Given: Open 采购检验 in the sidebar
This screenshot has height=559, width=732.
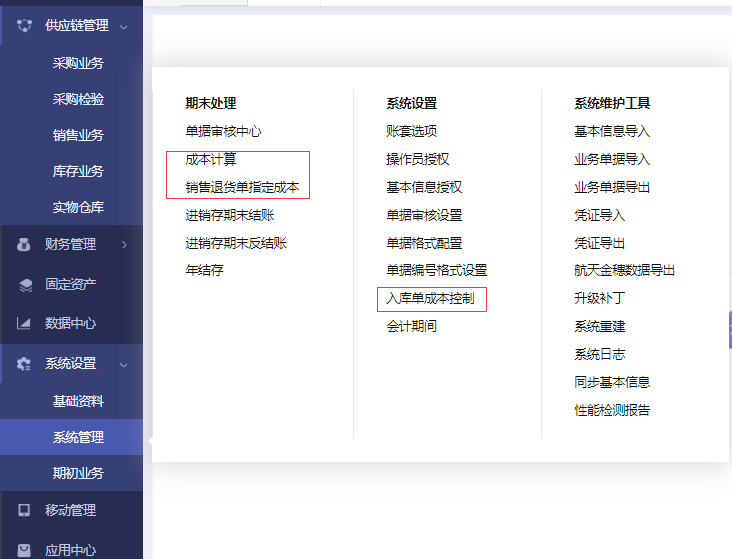Looking at the screenshot, I should coord(78,99).
